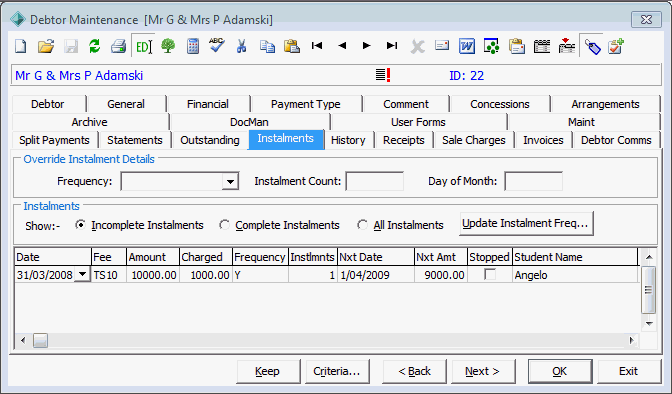Image resolution: width=672 pixels, height=394 pixels.
Task: Open the Word document icon
Action: point(467,46)
